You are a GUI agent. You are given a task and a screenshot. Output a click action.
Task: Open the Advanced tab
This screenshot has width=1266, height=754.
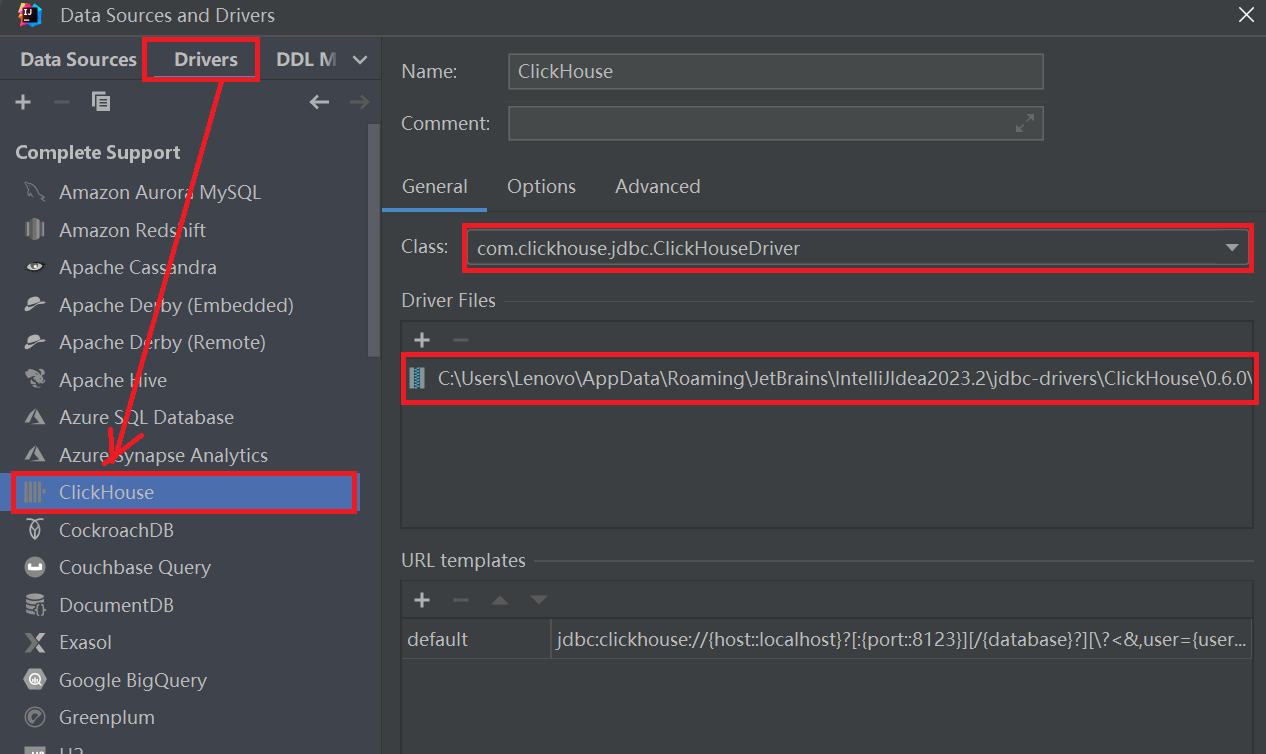(x=657, y=187)
